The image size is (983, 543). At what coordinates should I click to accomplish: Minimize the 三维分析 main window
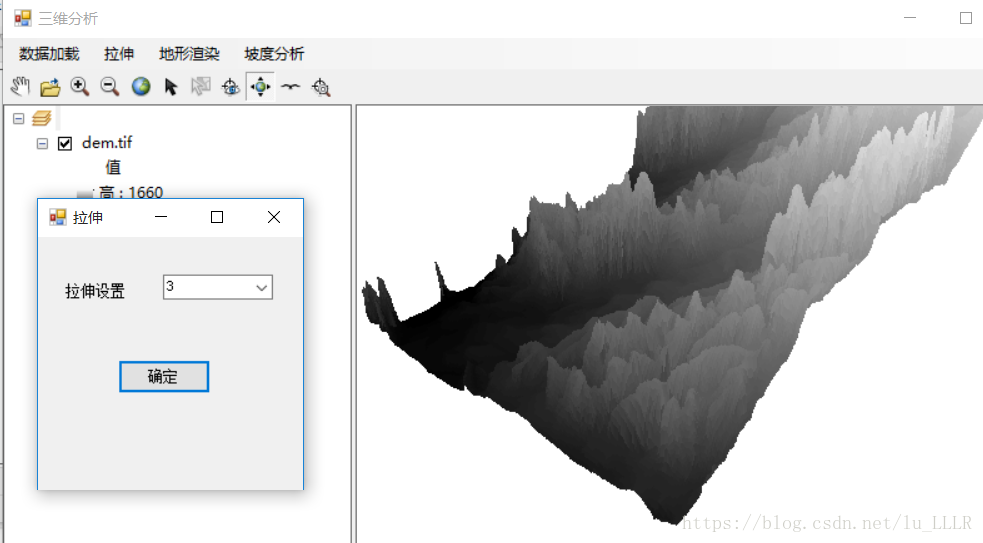point(910,18)
